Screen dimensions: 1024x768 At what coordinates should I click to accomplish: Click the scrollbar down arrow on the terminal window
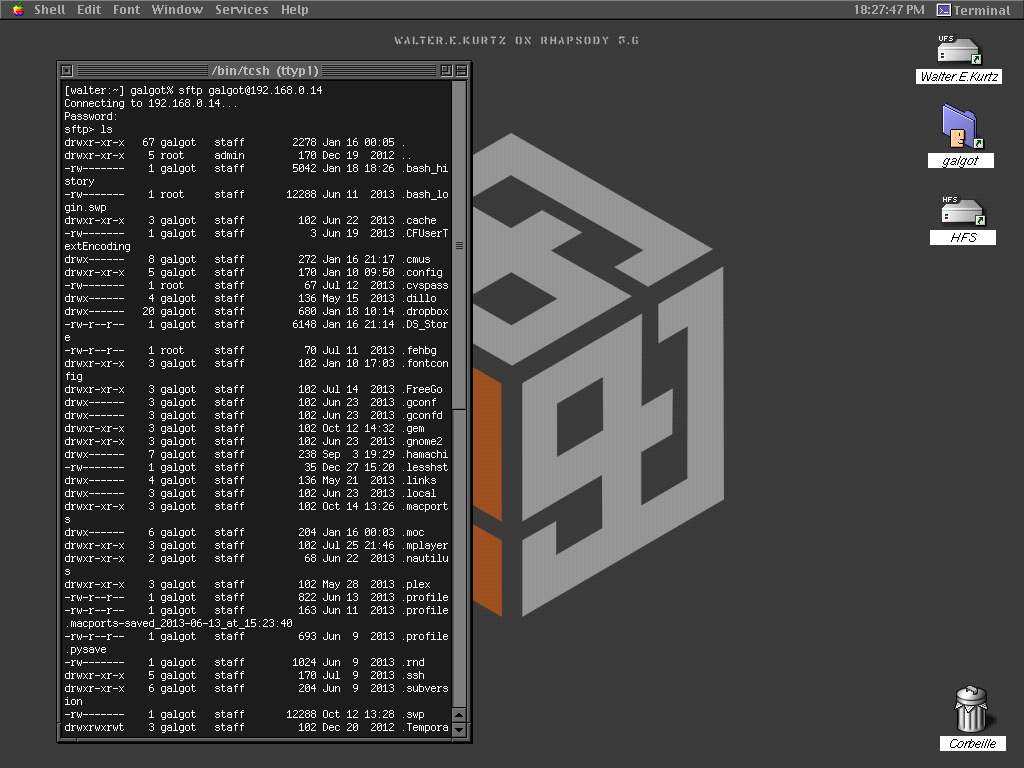pyautogui.click(x=459, y=727)
